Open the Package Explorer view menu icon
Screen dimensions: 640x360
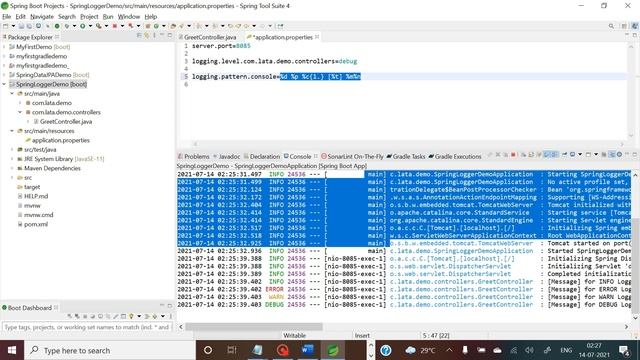(x=154, y=36)
